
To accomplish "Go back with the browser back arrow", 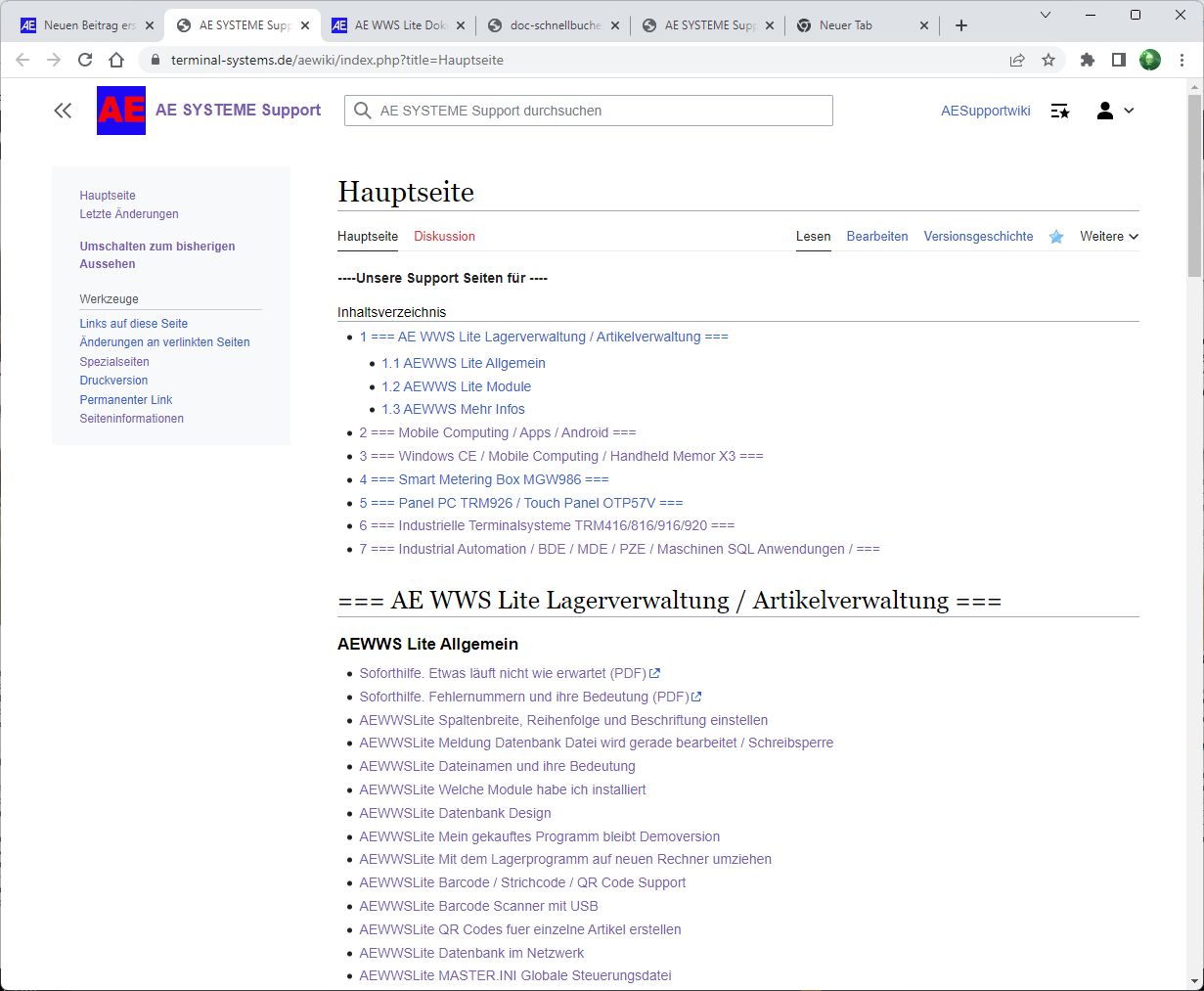I will click(23, 60).
